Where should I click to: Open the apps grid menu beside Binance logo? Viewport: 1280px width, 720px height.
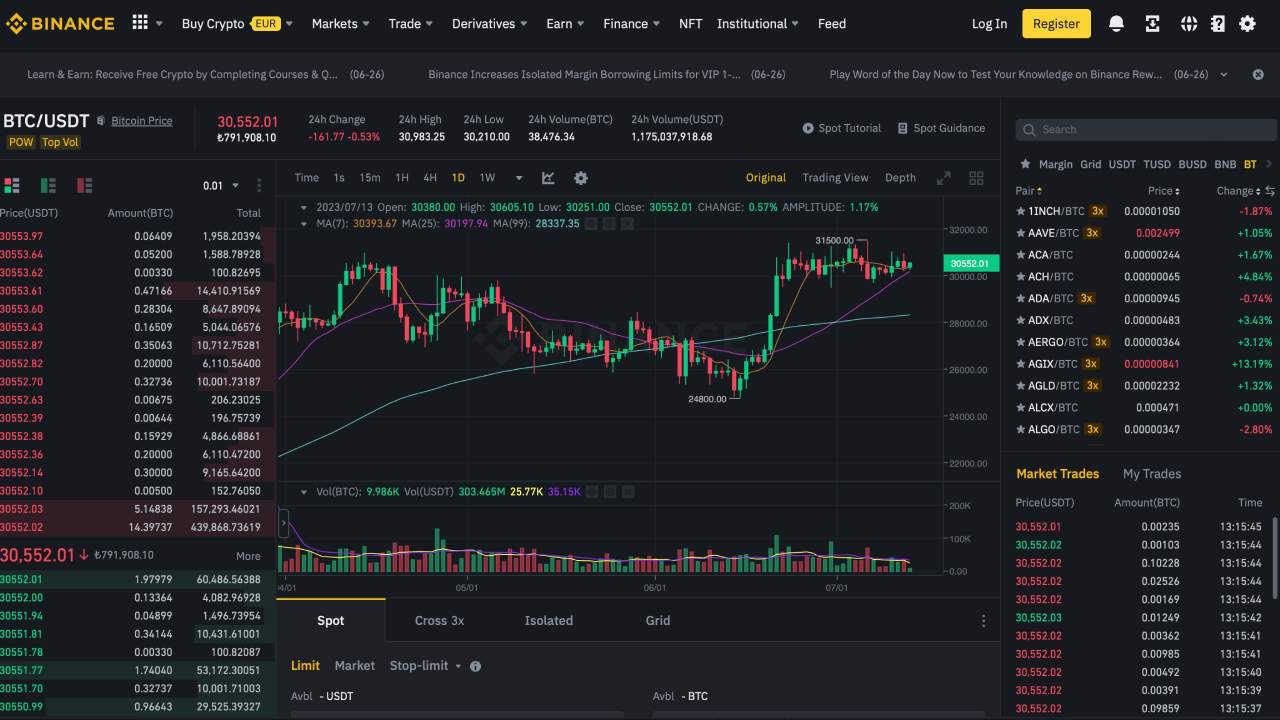(x=140, y=23)
